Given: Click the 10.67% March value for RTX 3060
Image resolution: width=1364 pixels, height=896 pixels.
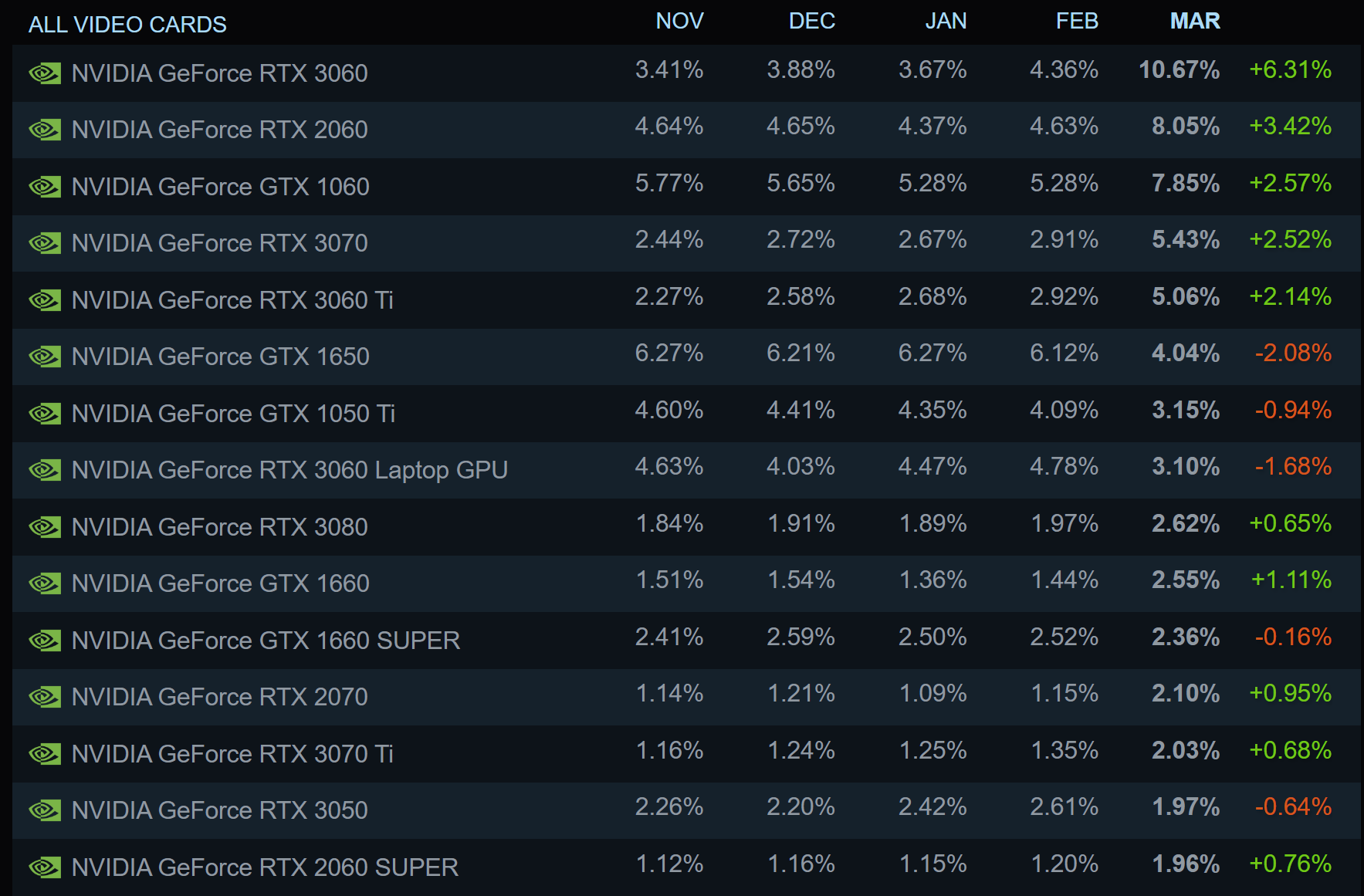Looking at the screenshot, I should pyautogui.click(x=1180, y=69).
